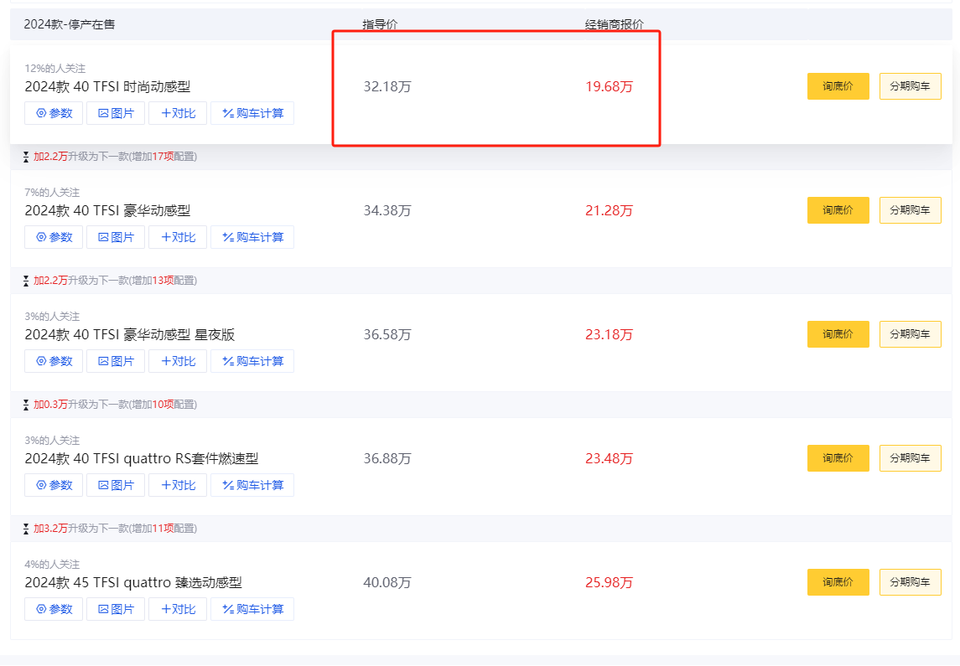
Task: Open 图片 for 40 TFSI 时尚动感型
Action: click(117, 113)
